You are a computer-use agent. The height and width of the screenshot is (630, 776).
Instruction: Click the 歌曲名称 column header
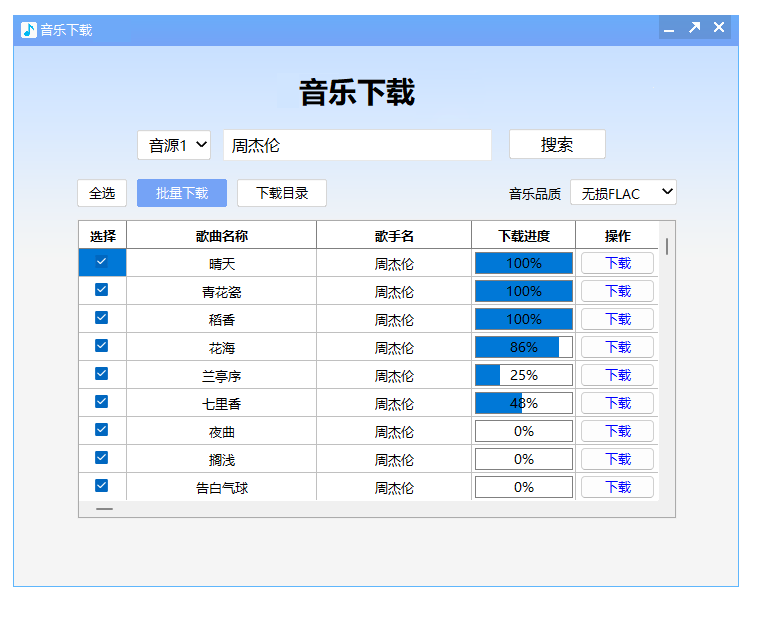(221, 236)
